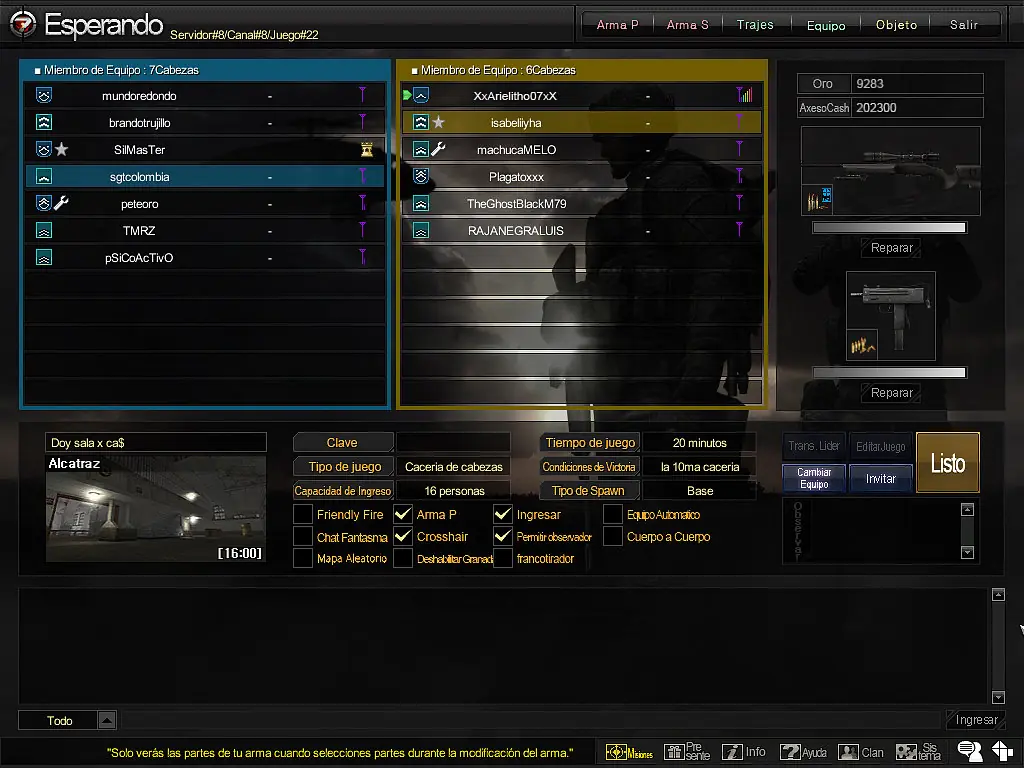
Task: Click the Listo ready button
Action: click(948, 462)
